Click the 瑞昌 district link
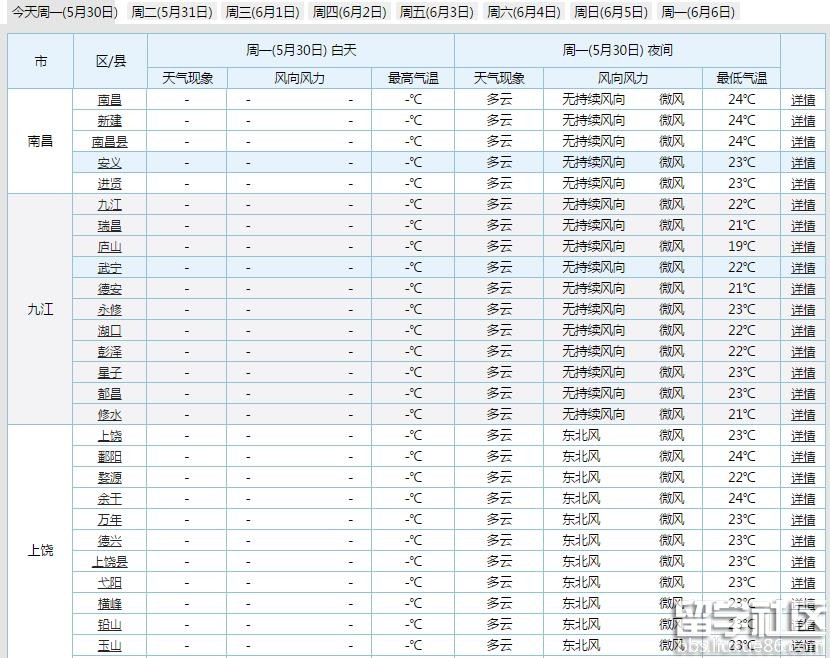The height and width of the screenshot is (658, 830). point(110,226)
